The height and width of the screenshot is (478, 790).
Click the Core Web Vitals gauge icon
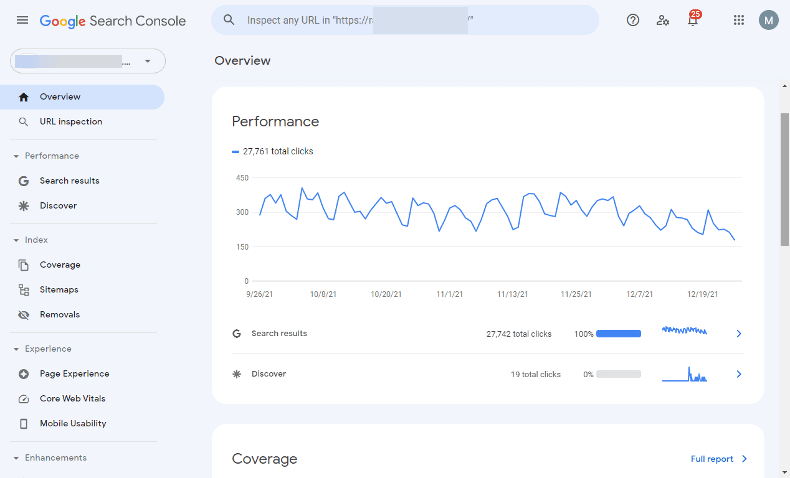coord(23,399)
